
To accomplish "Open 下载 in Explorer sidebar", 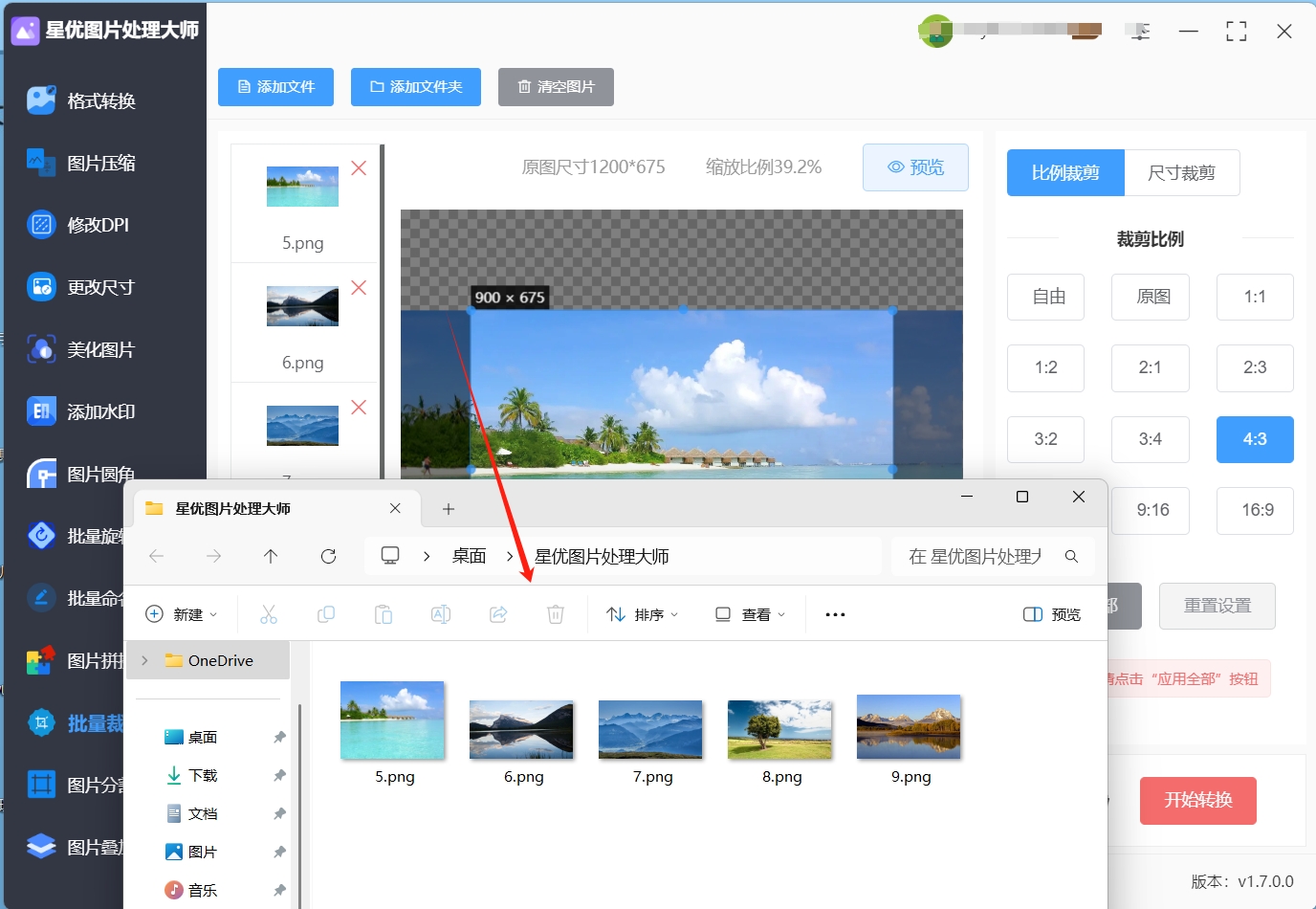I will point(203,775).
